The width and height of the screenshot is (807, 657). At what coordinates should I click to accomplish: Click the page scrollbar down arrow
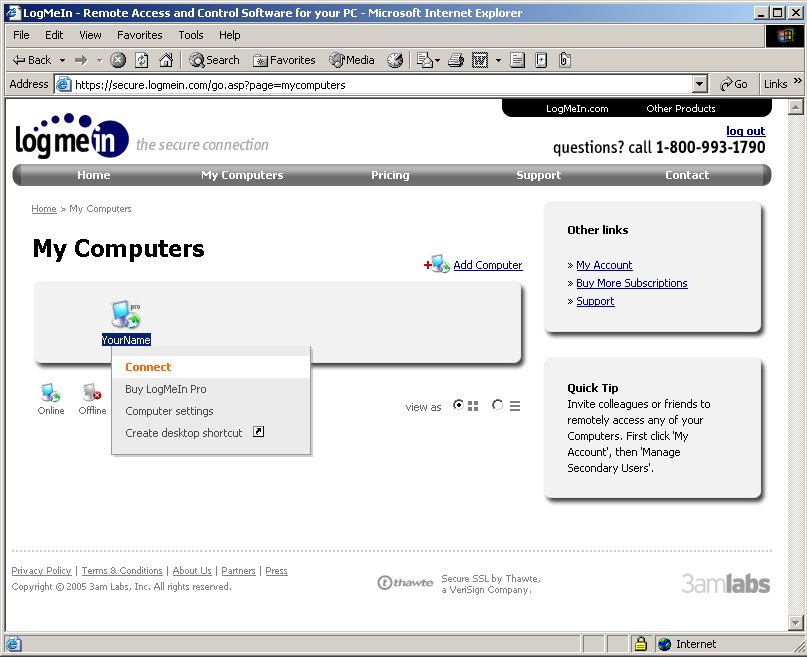click(795, 623)
